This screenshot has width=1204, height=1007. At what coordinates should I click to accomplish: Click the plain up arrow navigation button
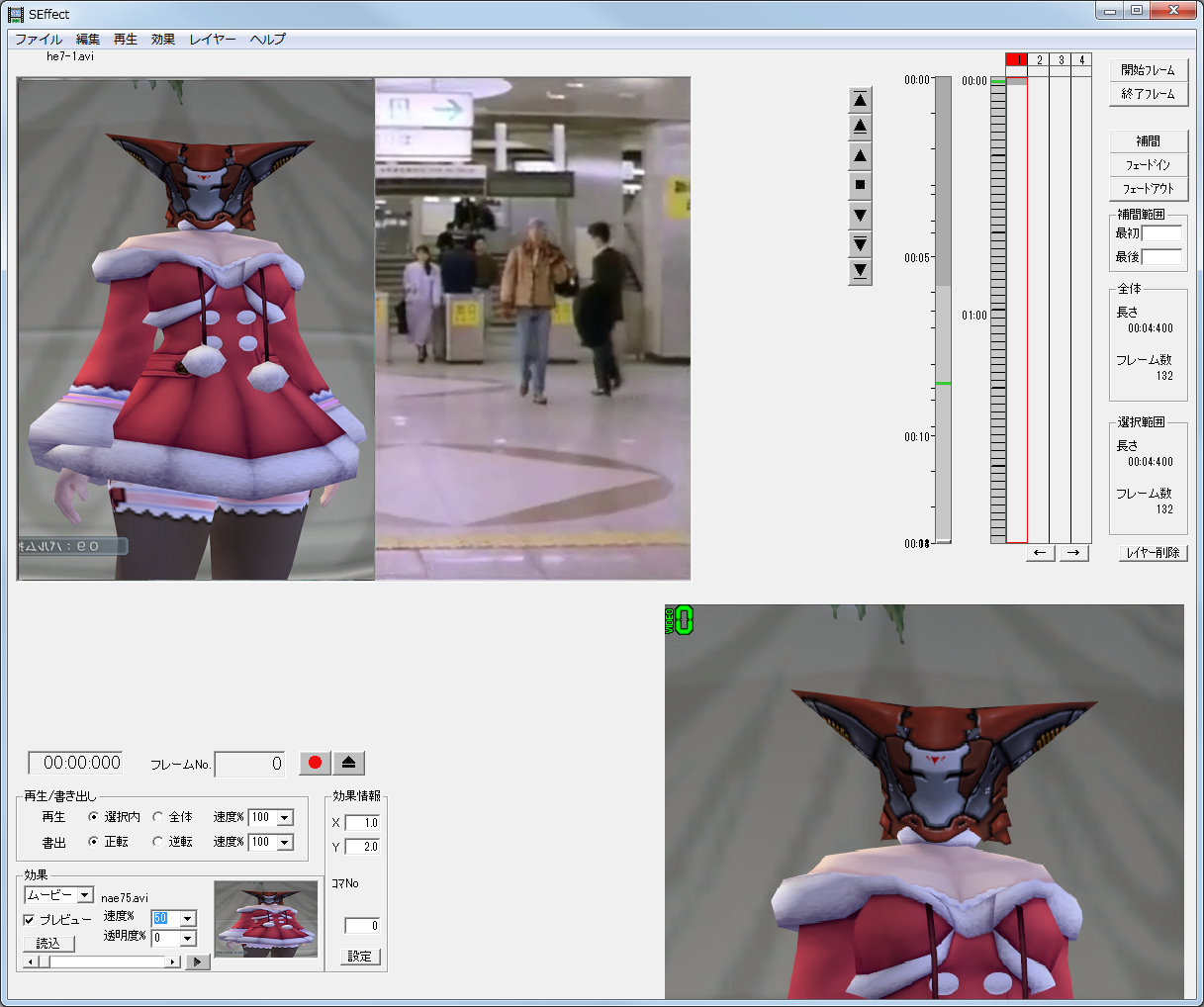(860, 155)
